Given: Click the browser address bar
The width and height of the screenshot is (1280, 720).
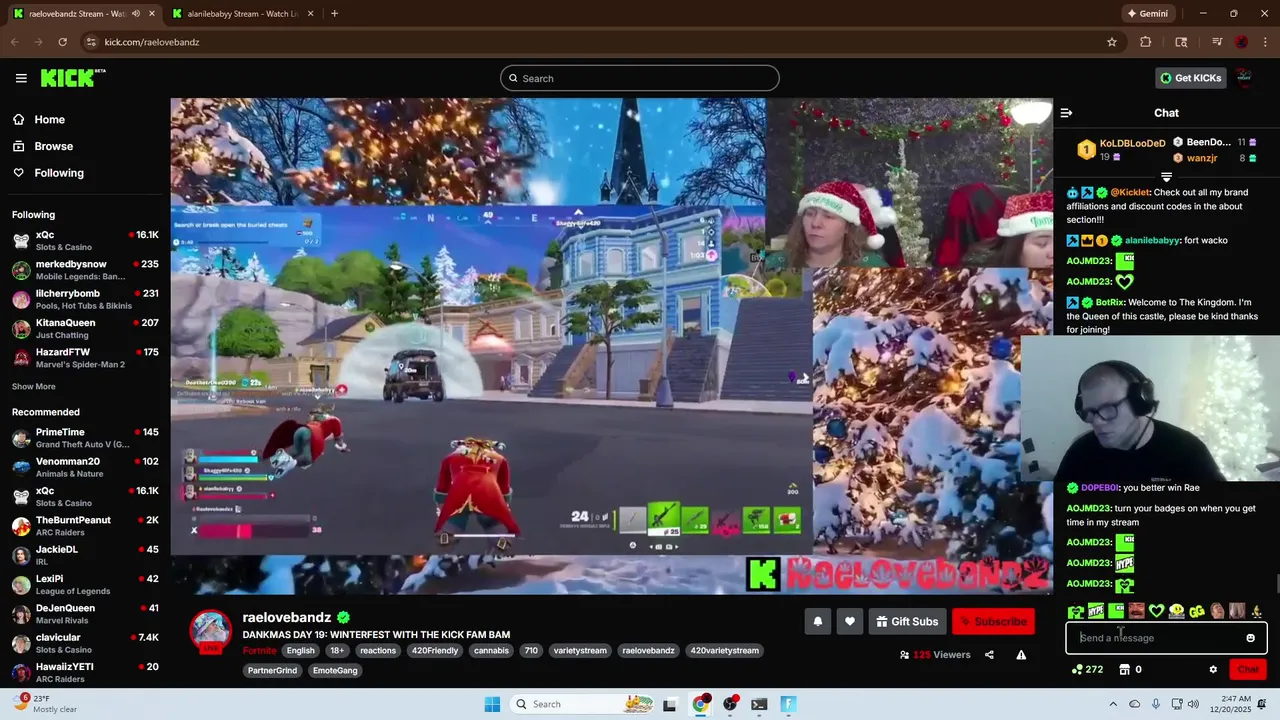Looking at the screenshot, I should tap(600, 42).
